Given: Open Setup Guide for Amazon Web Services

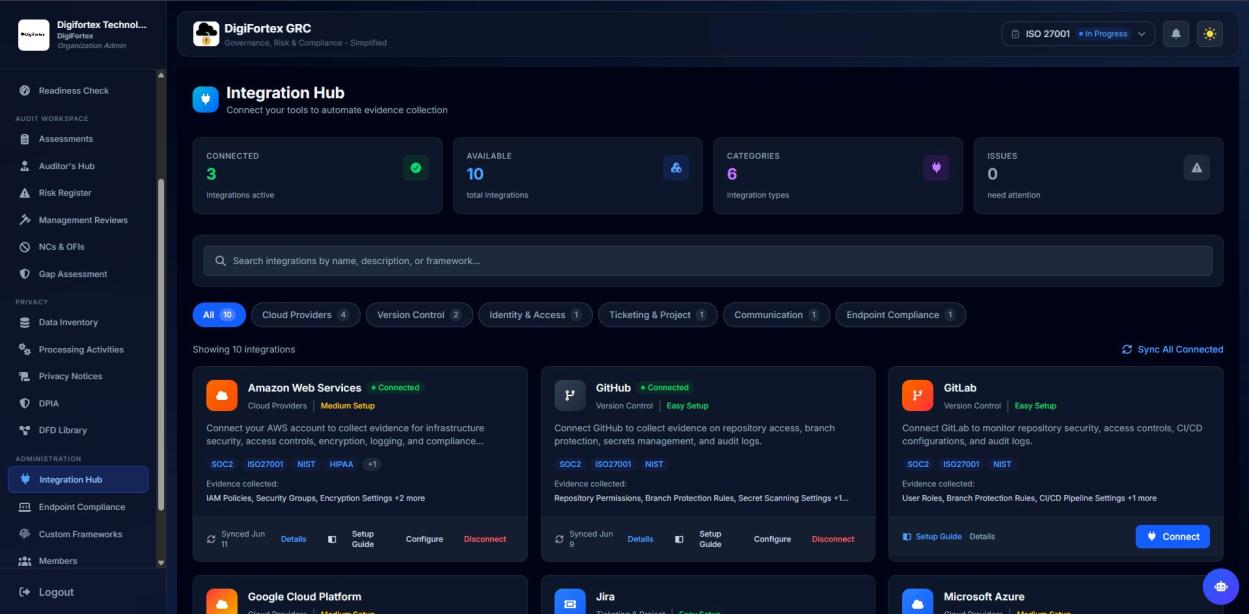Looking at the screenshot, I should coord(354,539).
